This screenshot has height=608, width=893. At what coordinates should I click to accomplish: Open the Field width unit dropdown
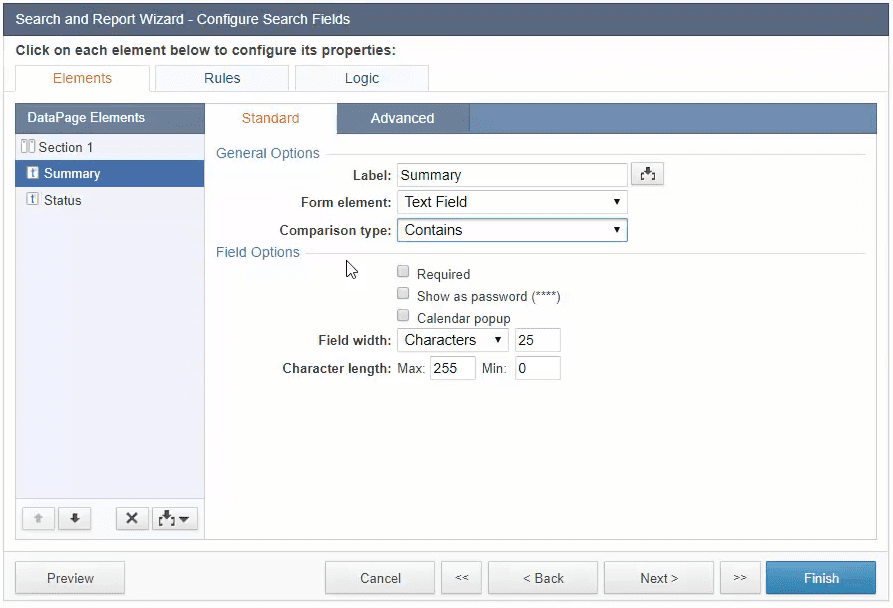(452, 340)
